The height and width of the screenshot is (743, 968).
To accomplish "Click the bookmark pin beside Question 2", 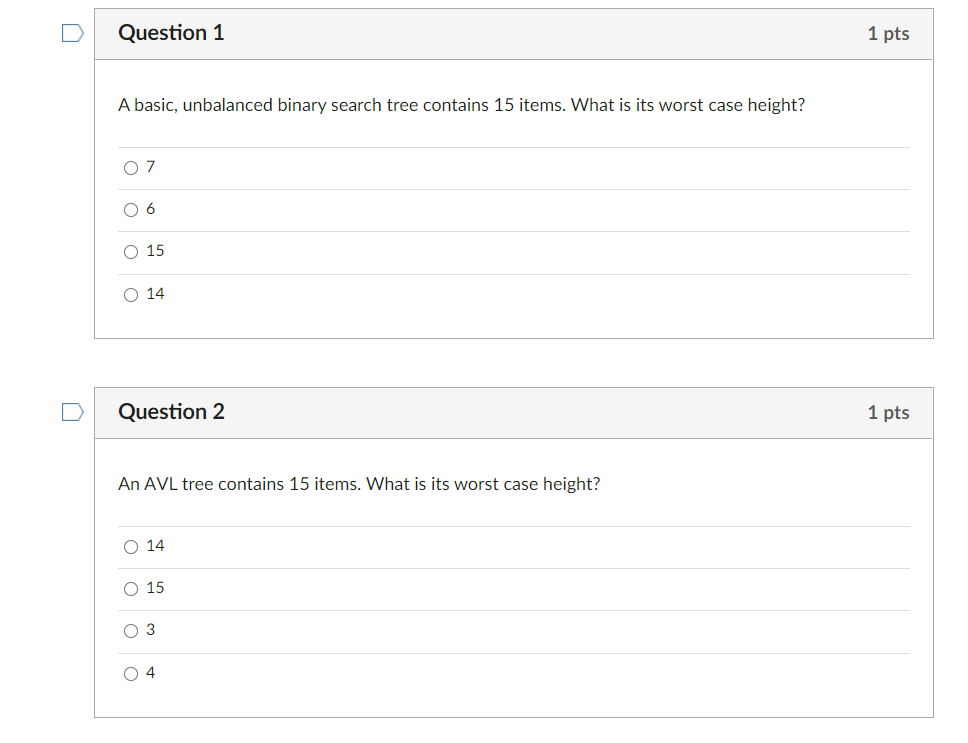I will [70, 412].
